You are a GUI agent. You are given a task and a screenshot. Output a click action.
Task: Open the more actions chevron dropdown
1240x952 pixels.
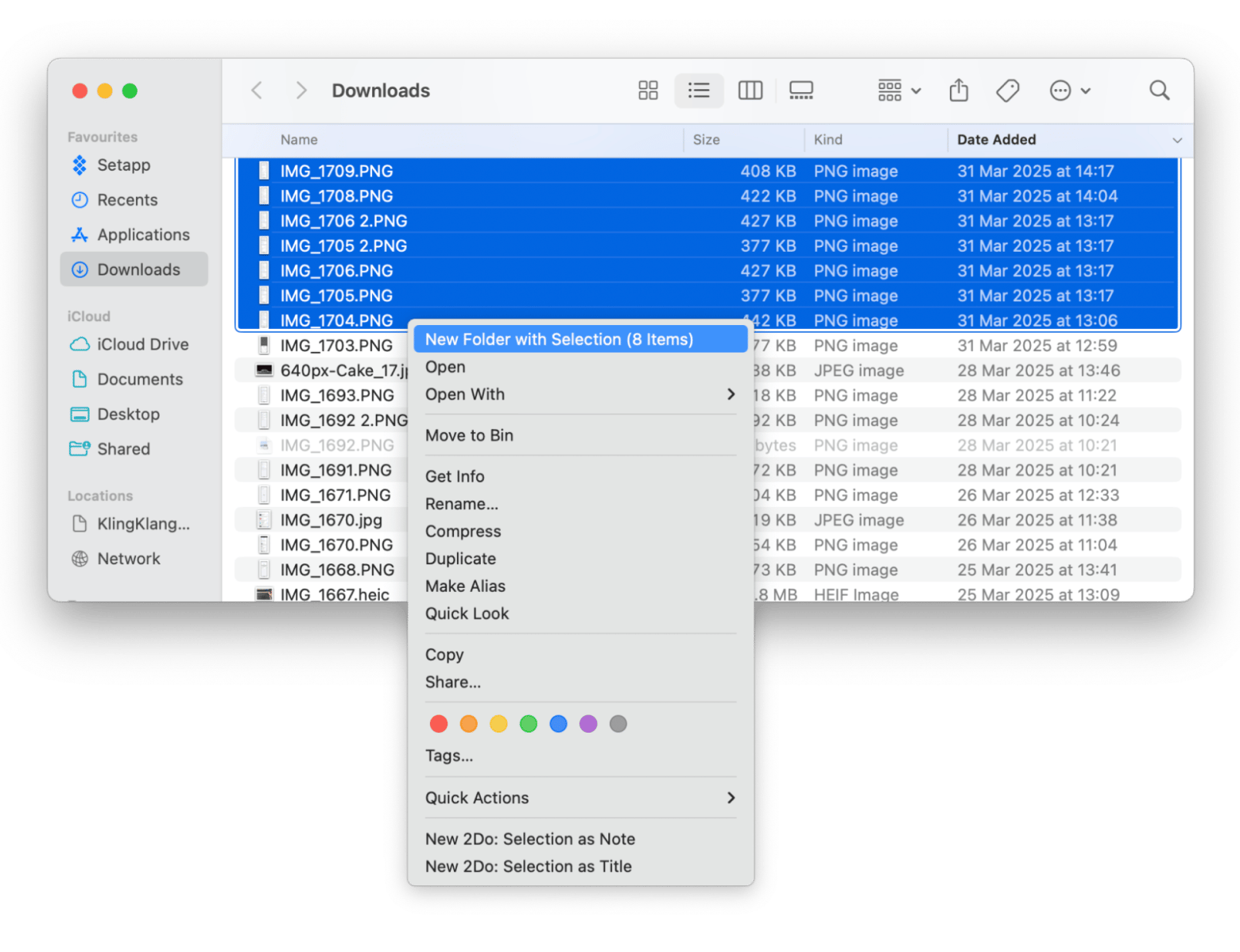coord(1068,90)
